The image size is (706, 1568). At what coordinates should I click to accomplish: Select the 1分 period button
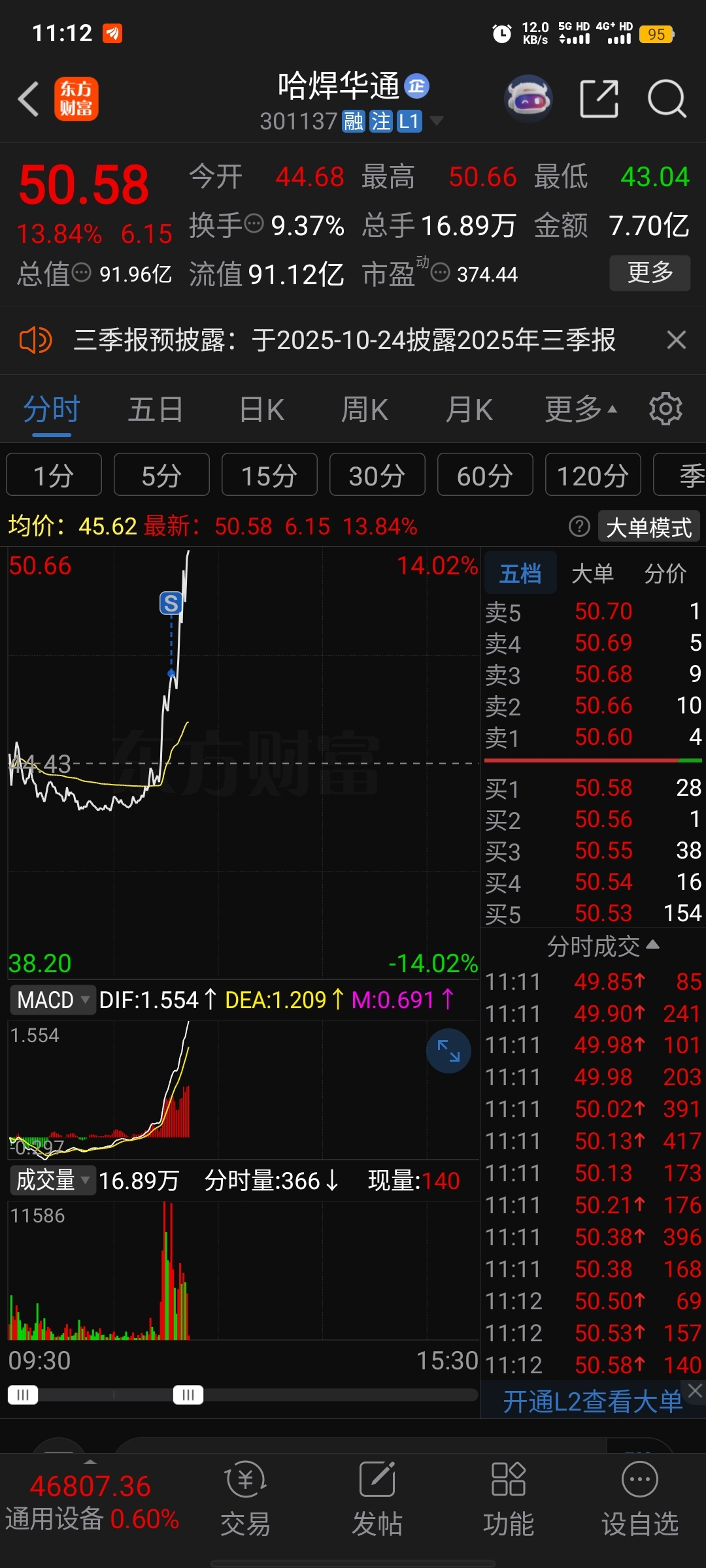point(54,475)
